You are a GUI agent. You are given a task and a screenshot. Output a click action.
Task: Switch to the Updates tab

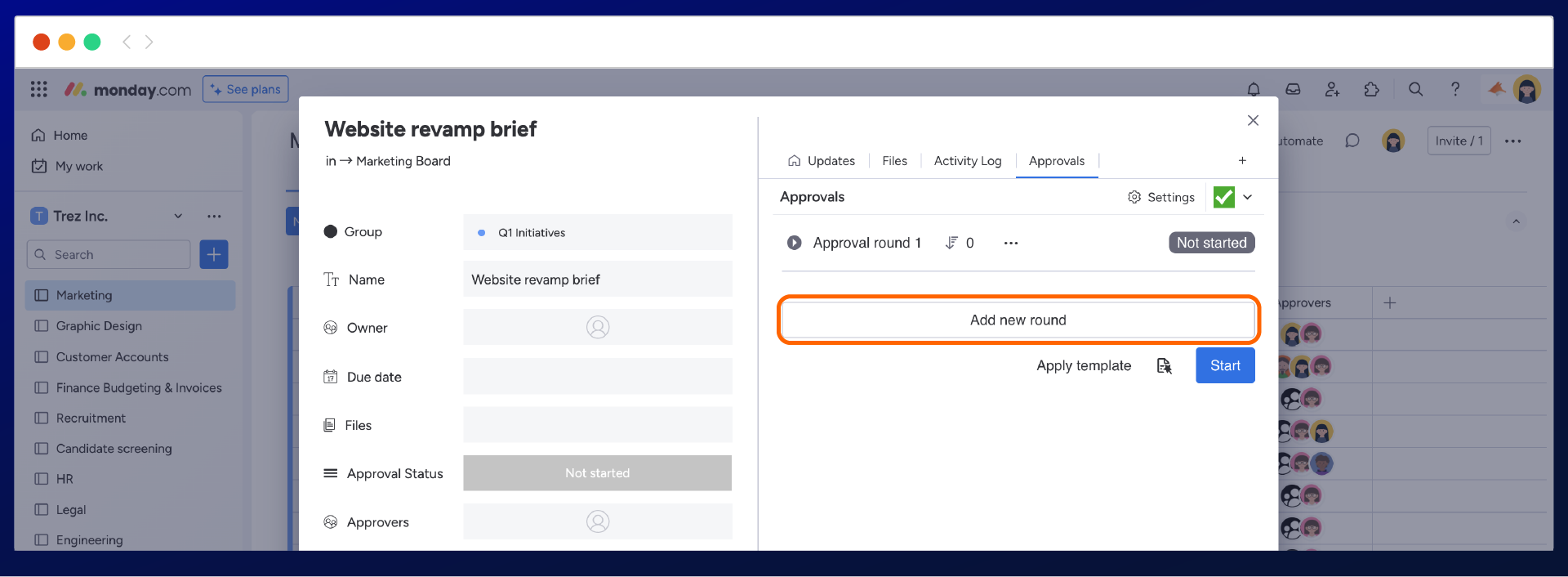[x=822, y=161]
